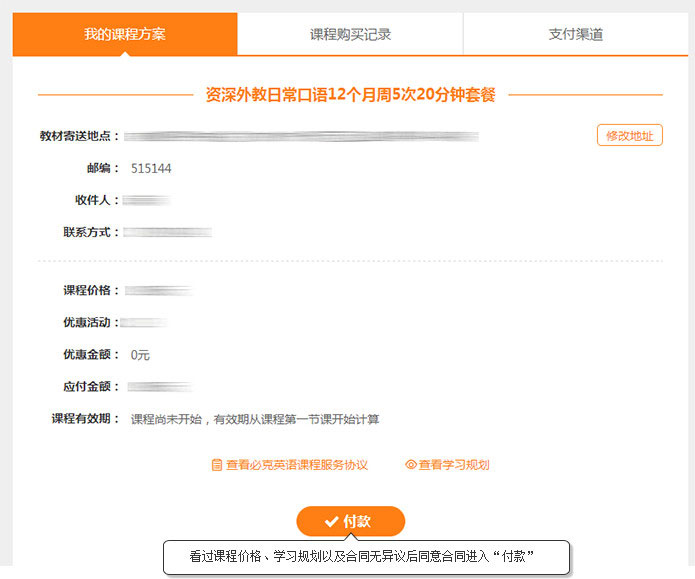Click the checkmark icon on the 付款 button
The height and width of the screenshot is (579, 695).
(x=331, y=521)
